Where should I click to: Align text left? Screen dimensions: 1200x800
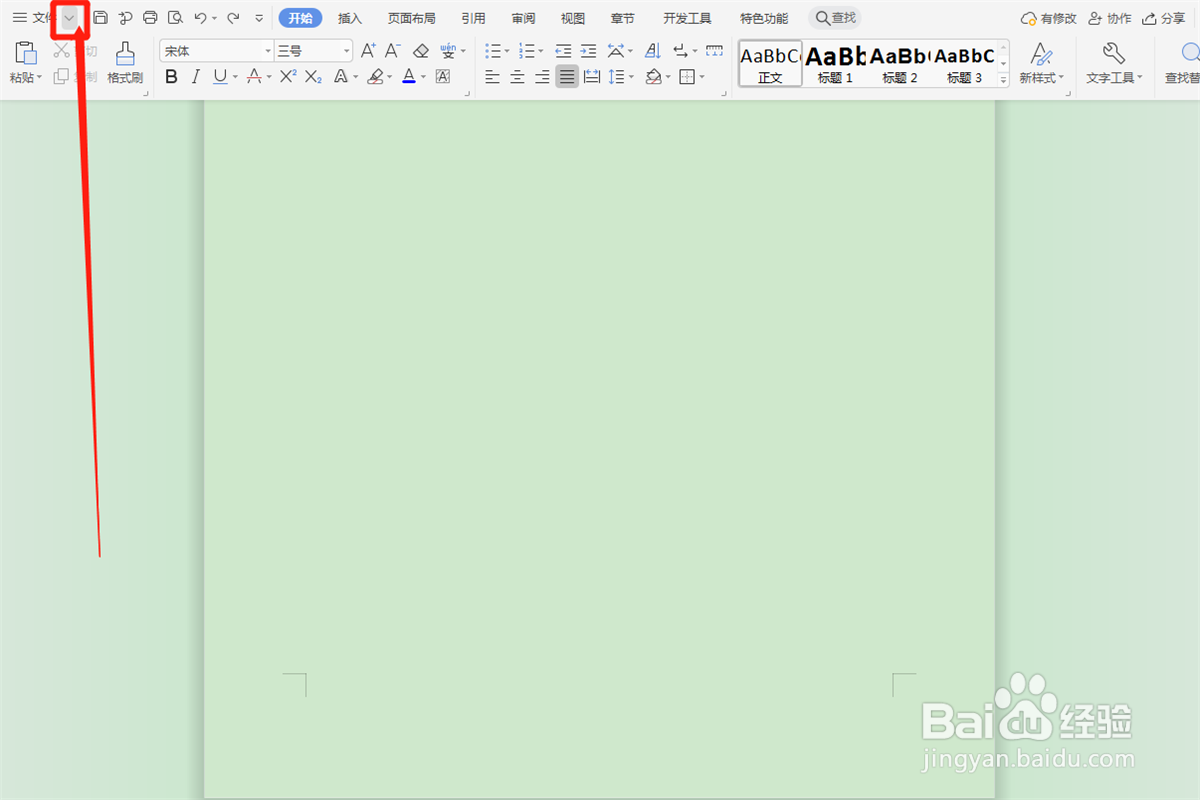click(x=492, y=76)
